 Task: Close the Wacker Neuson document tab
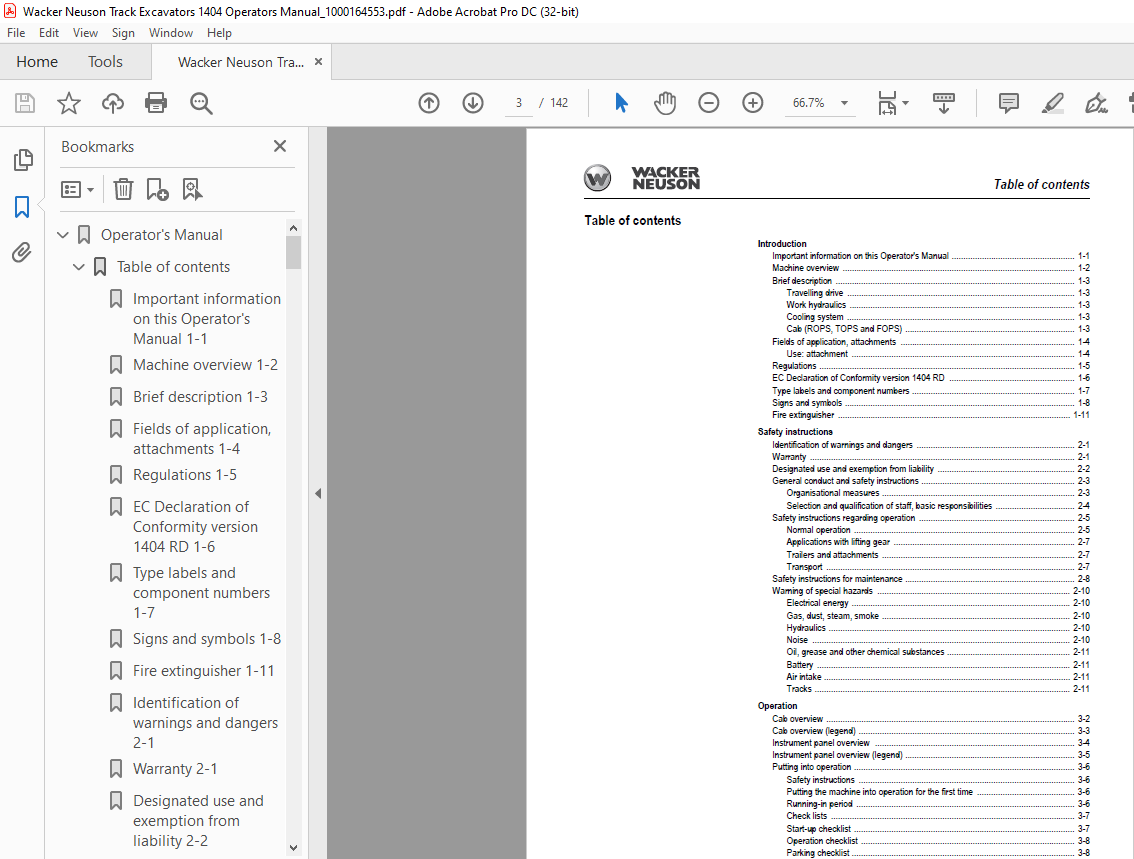[x=318, y=62]
